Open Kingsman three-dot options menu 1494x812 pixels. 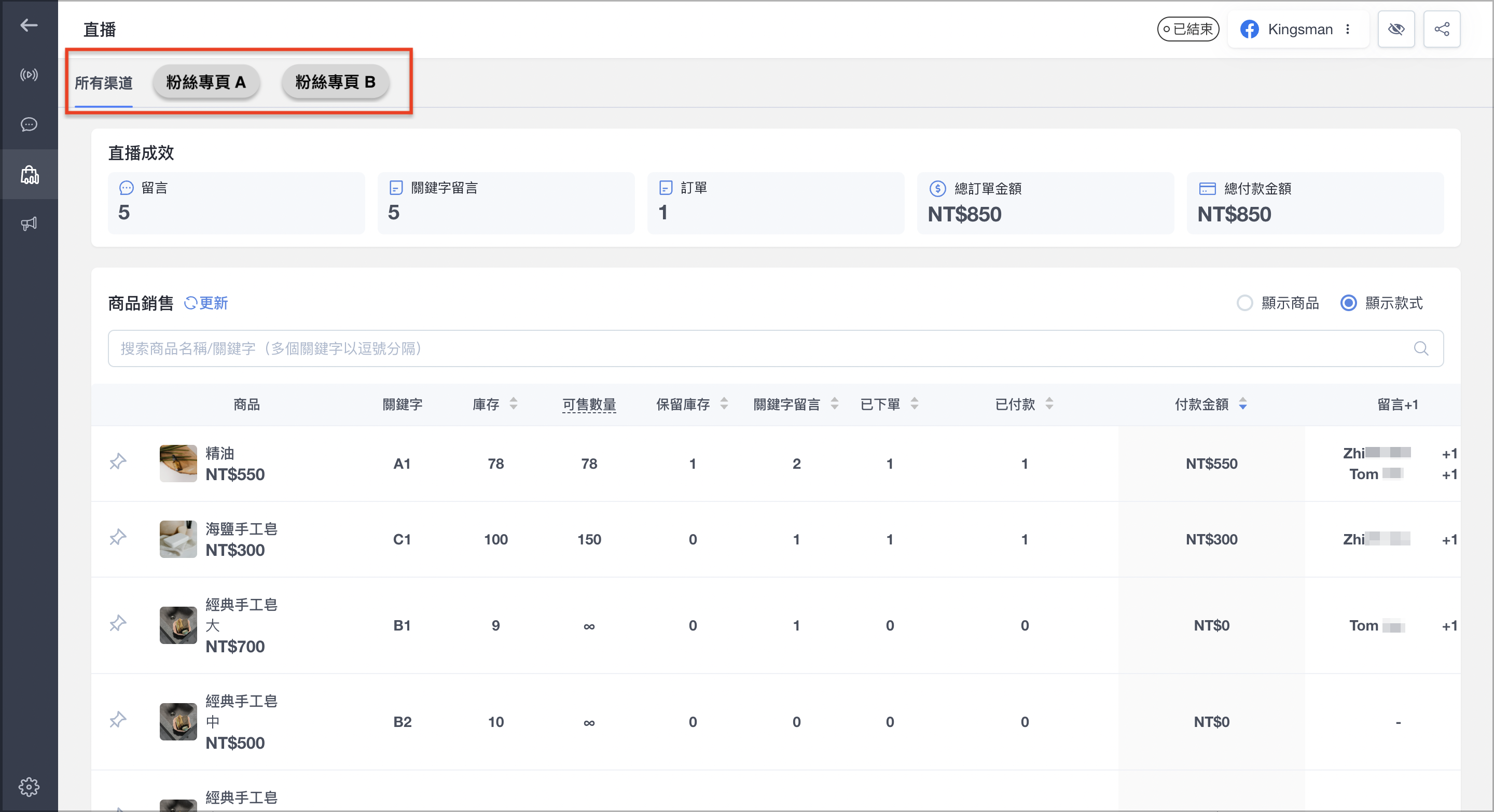(x=1348, y=29)
